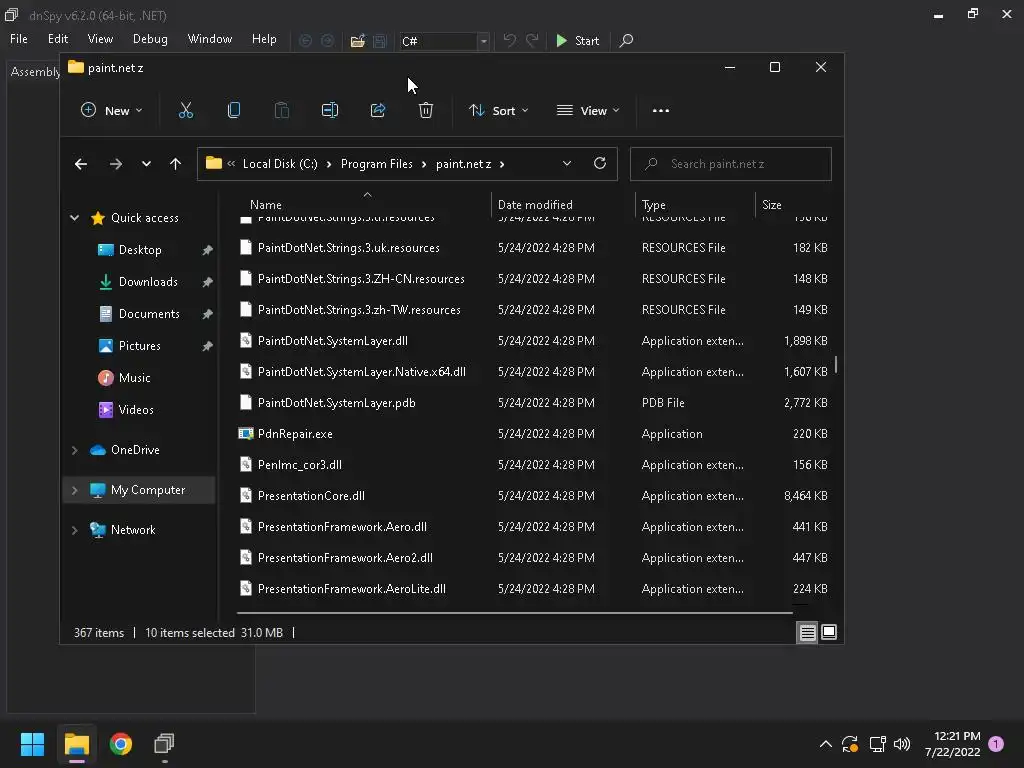Open the dnSpy Help menu
Viewport: 1024px width, 768px height.
(x=264, y=39)
